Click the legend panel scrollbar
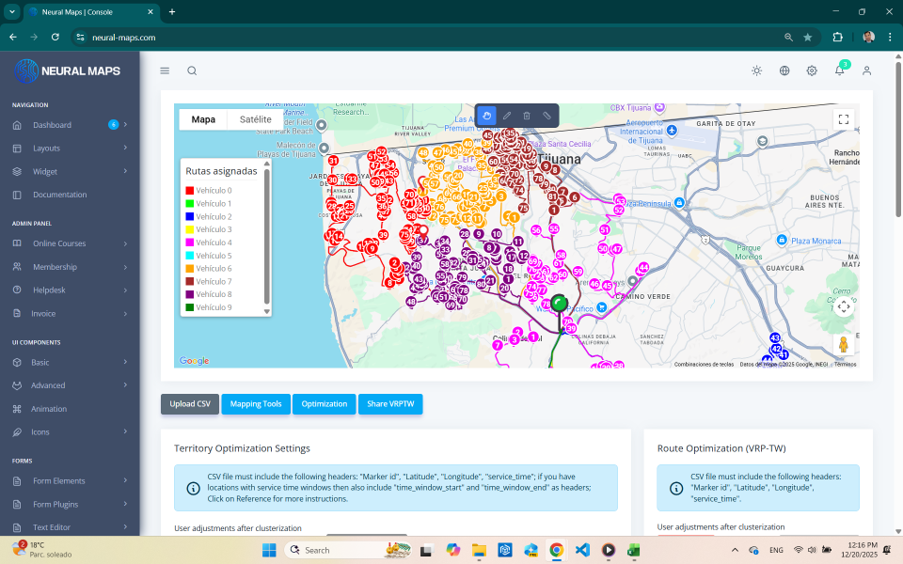Viewport: 903px width, 564px height. pos(267,237)
